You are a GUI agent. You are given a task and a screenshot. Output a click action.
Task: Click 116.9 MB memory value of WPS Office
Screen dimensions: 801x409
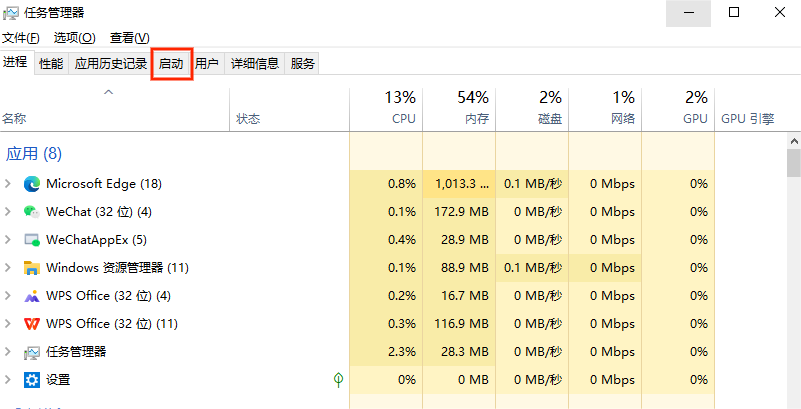[461, 324]
